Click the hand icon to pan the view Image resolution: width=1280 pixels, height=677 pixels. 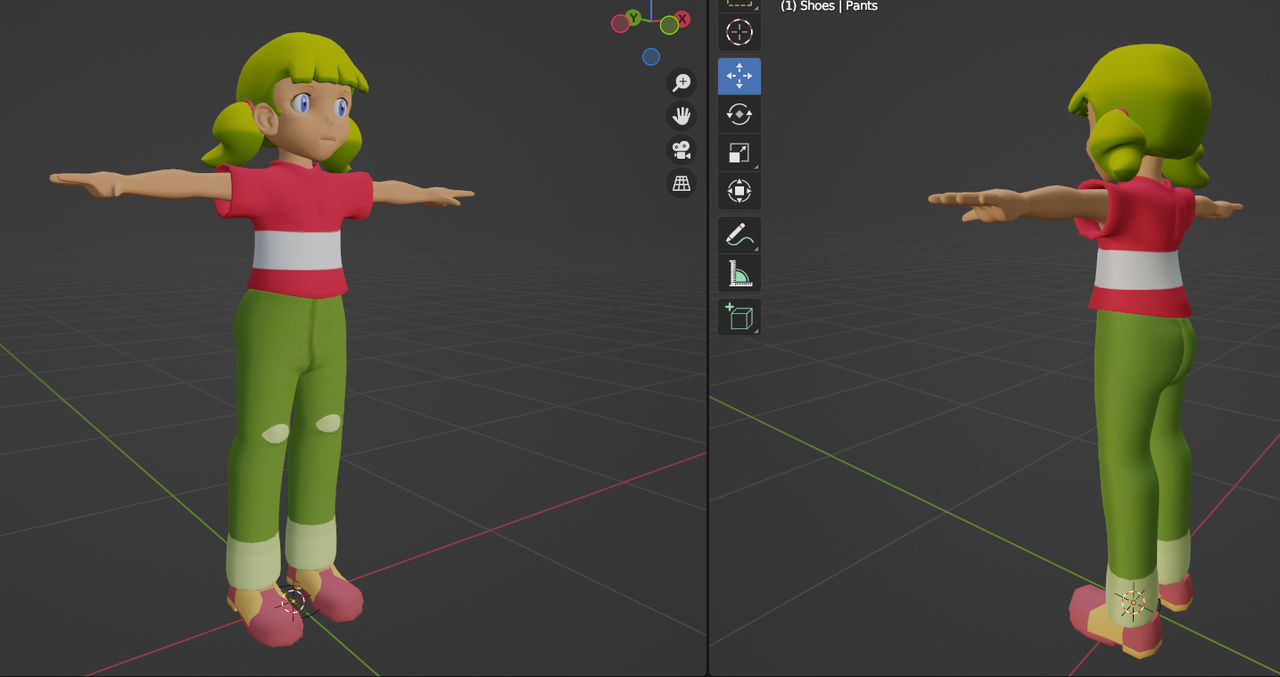point(681,115)
